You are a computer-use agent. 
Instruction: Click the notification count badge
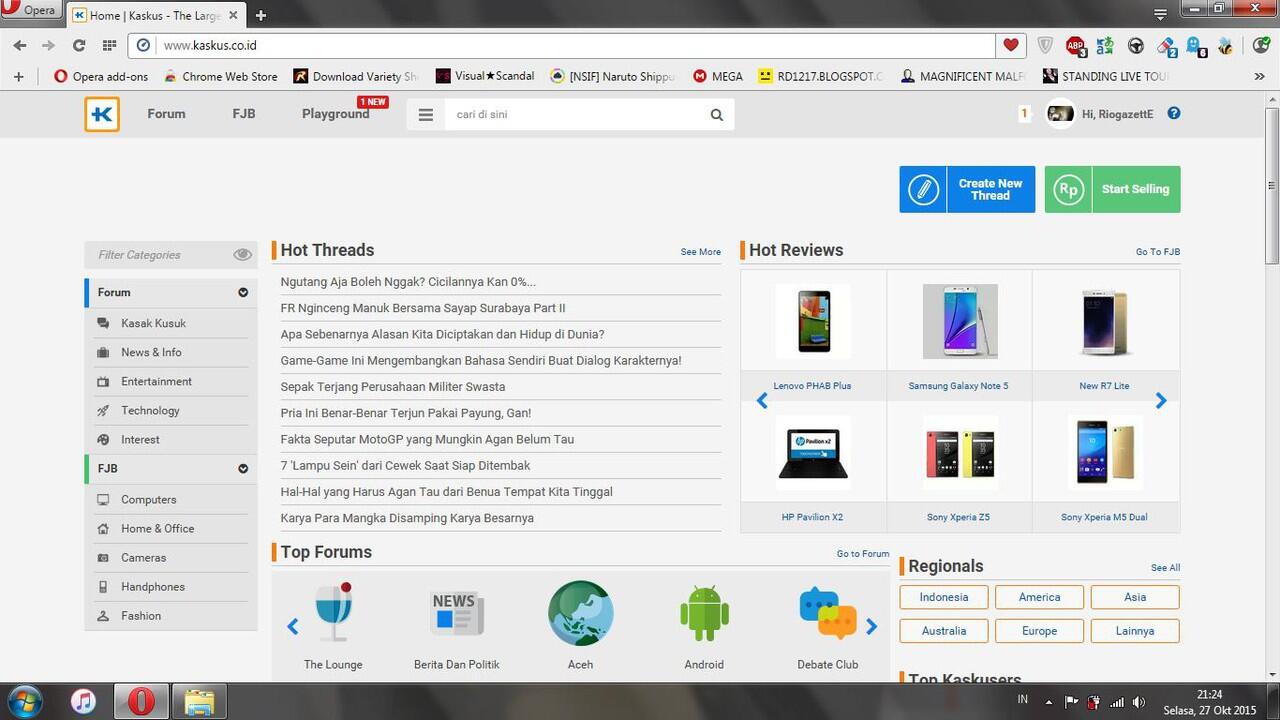[1024, 114]
